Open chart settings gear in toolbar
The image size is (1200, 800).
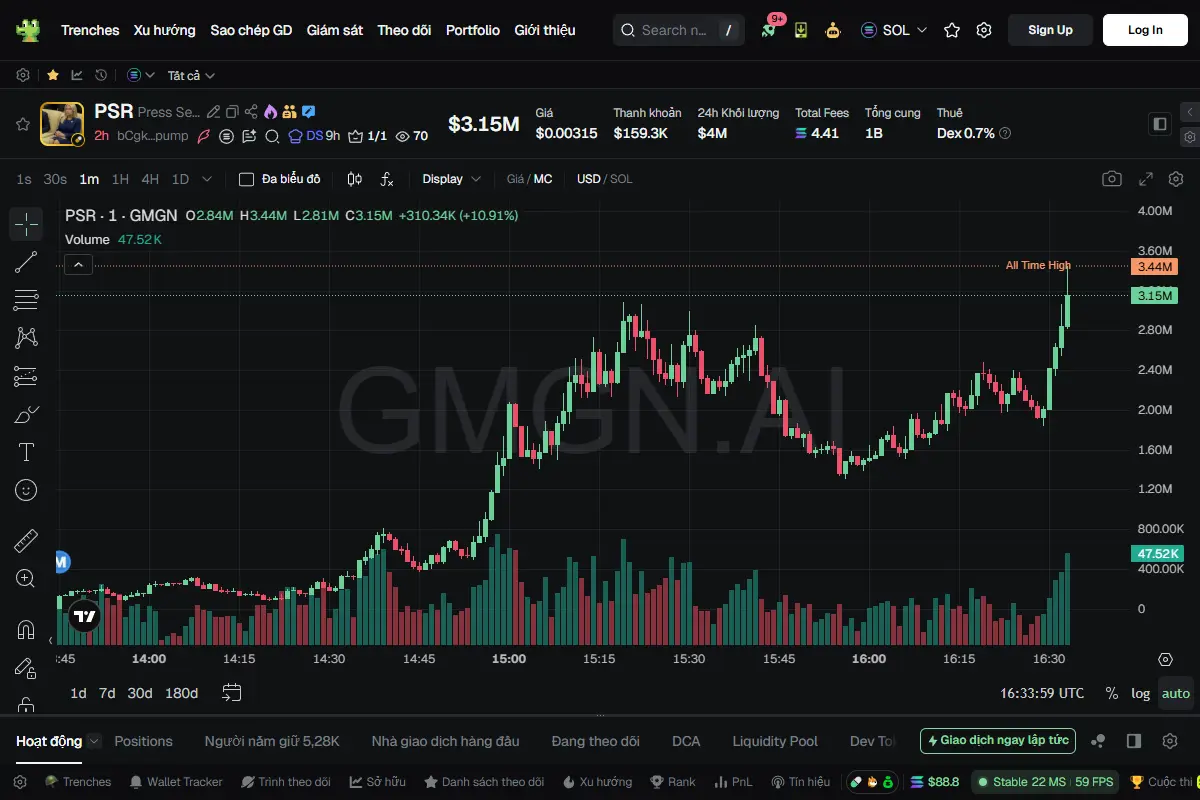1176,179
